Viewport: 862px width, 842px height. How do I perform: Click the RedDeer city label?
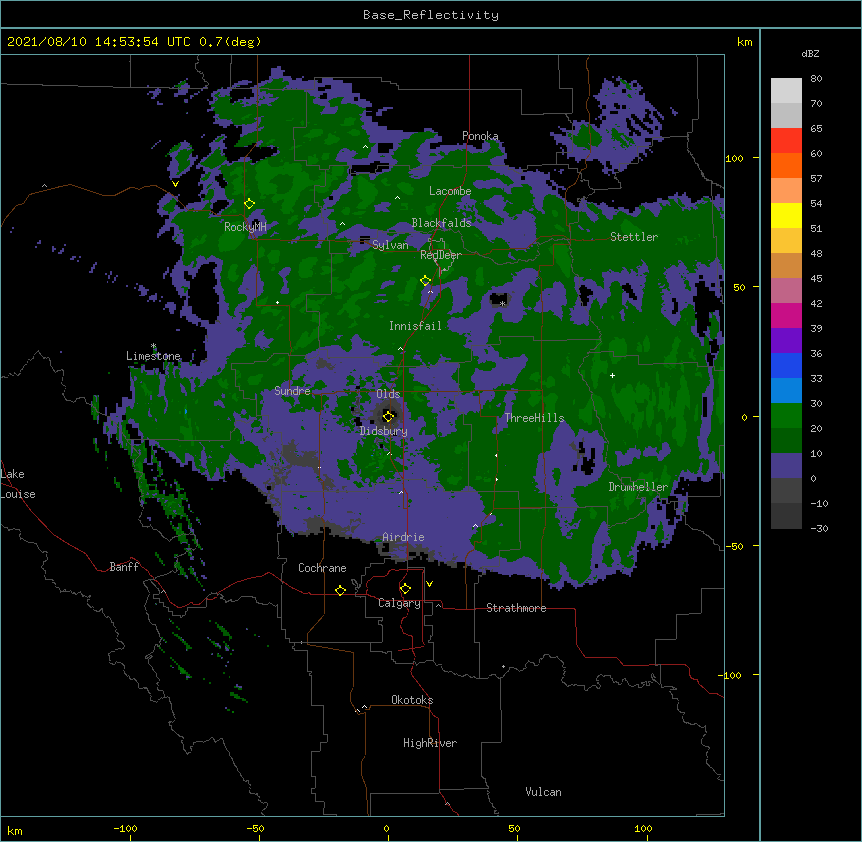[x=440, y=255]
